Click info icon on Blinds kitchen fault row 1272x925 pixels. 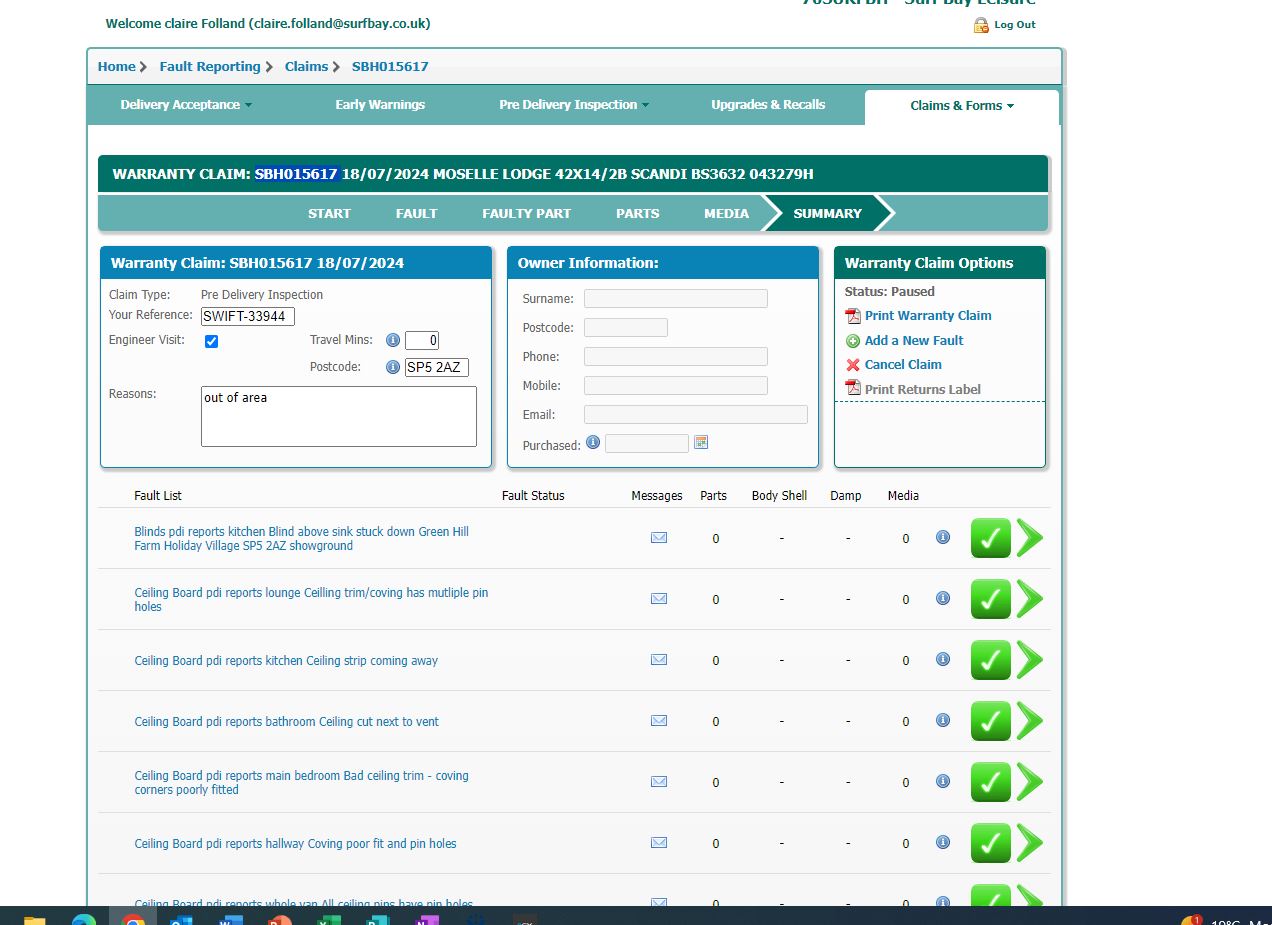click(x=942, y=537)
